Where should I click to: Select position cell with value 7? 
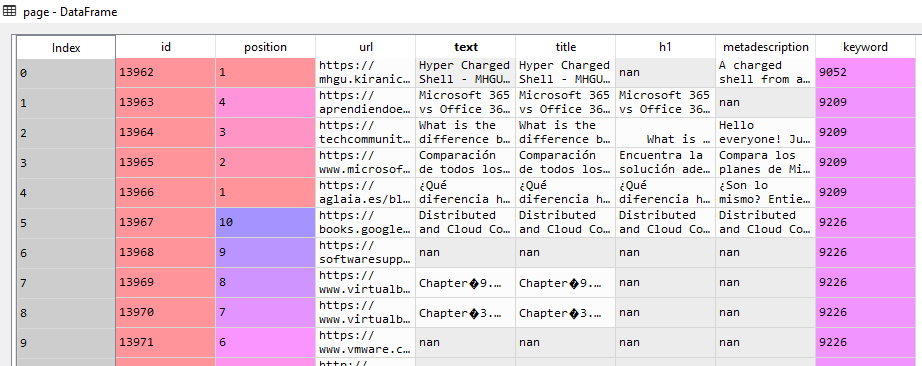pos(266,313)
